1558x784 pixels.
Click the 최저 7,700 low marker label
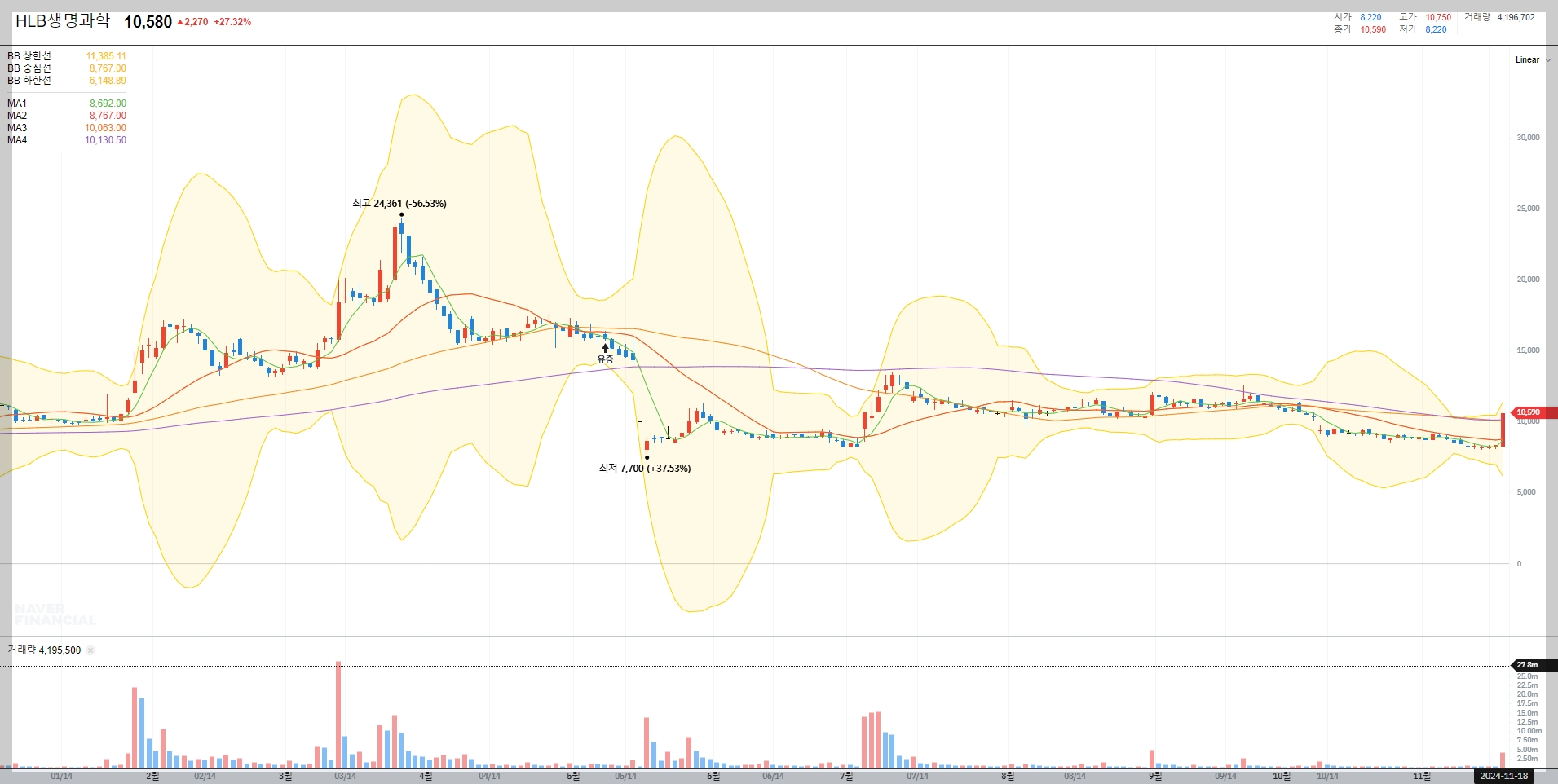pyautogui.click(x=644, y=468)
